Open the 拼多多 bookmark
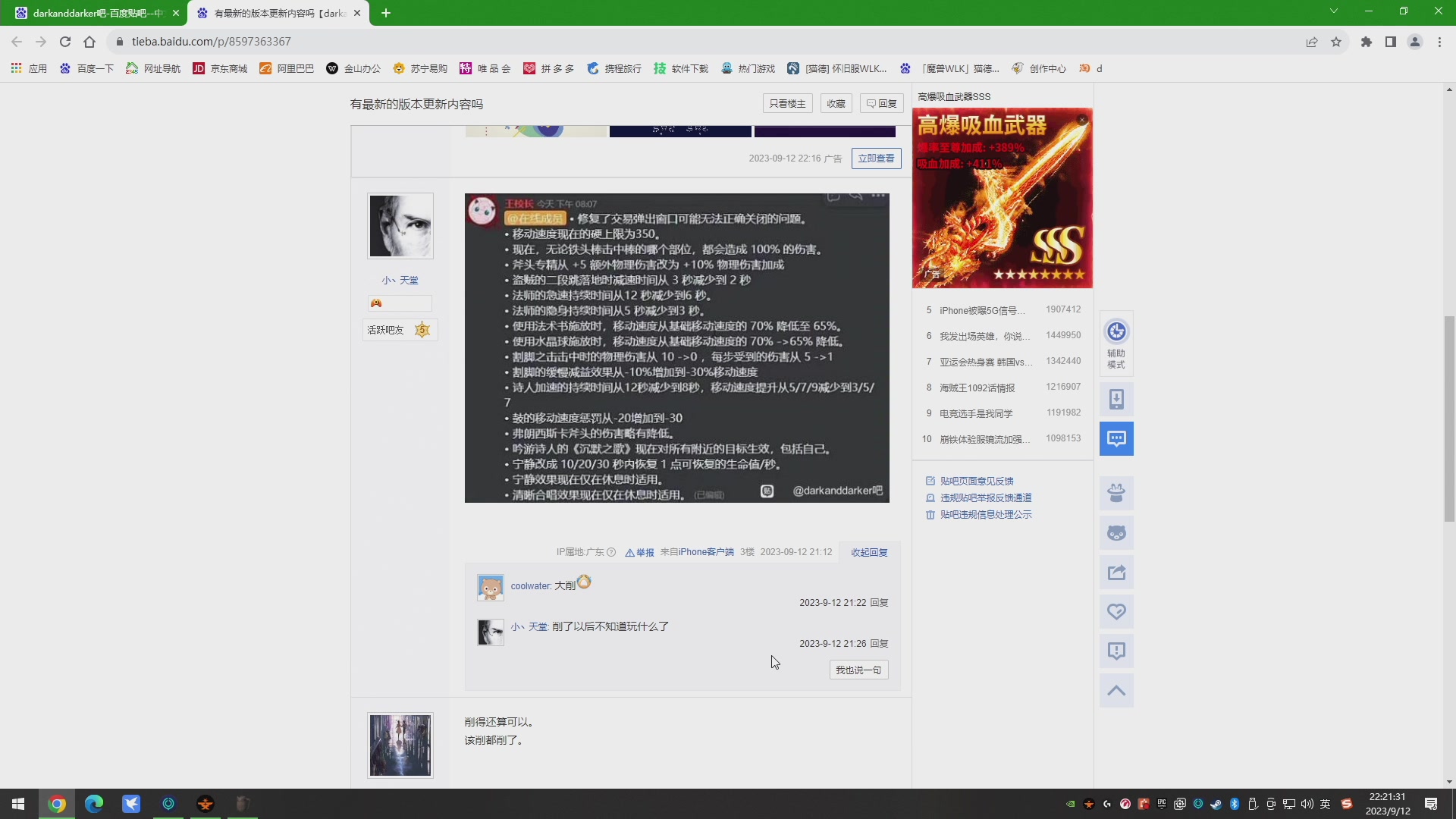 point(549,68)
